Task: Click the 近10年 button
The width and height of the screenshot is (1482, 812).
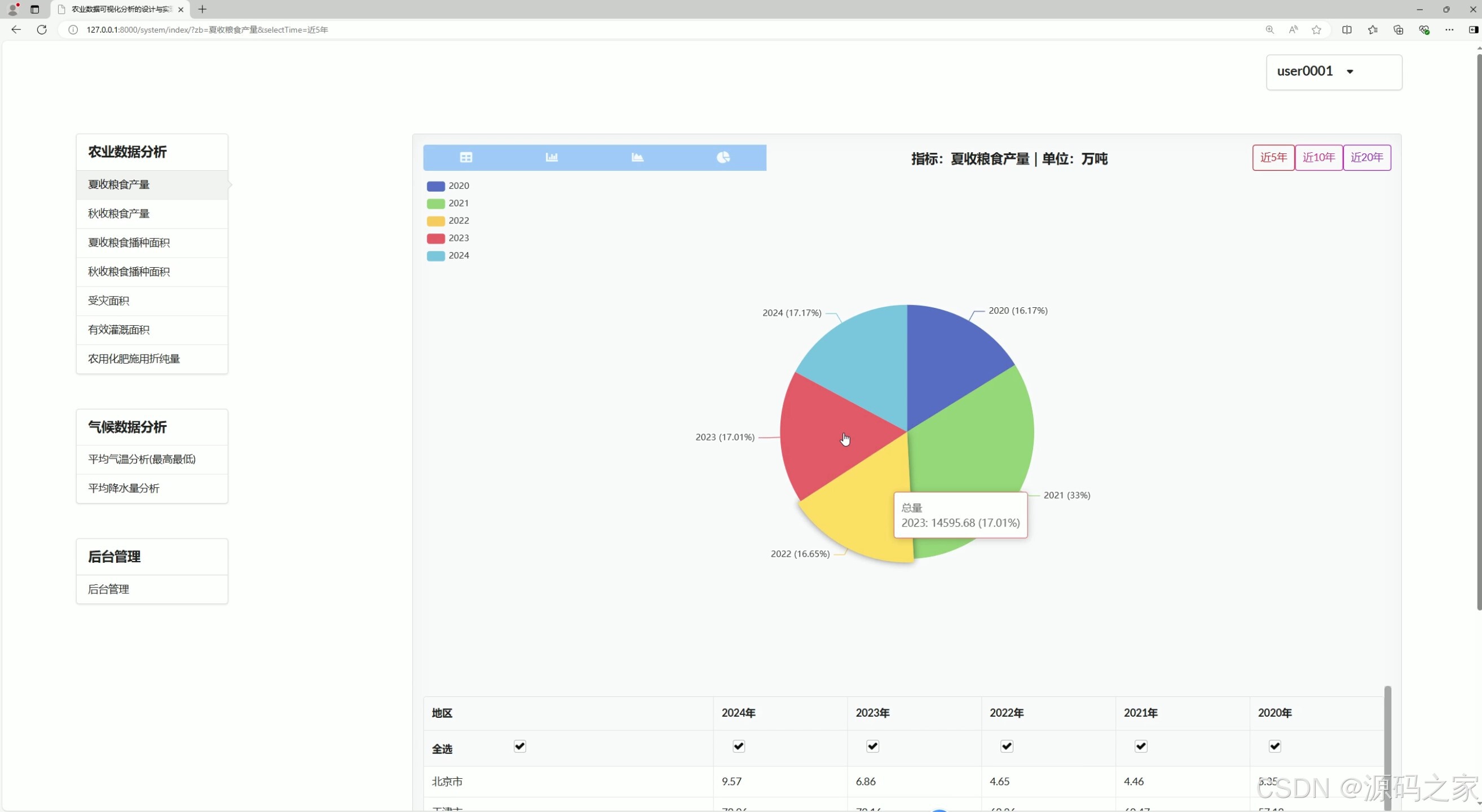Action: (1318, 157)
